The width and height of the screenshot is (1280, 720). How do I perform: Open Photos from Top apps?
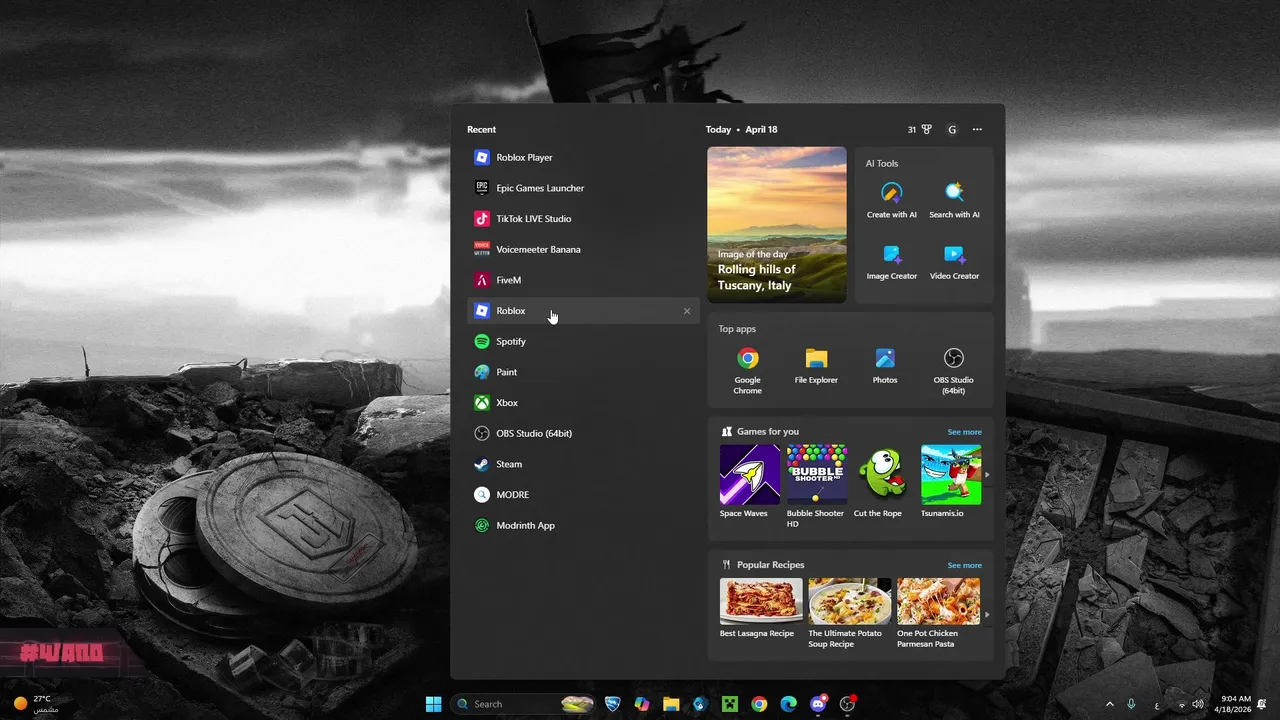[x=885, y=366]
